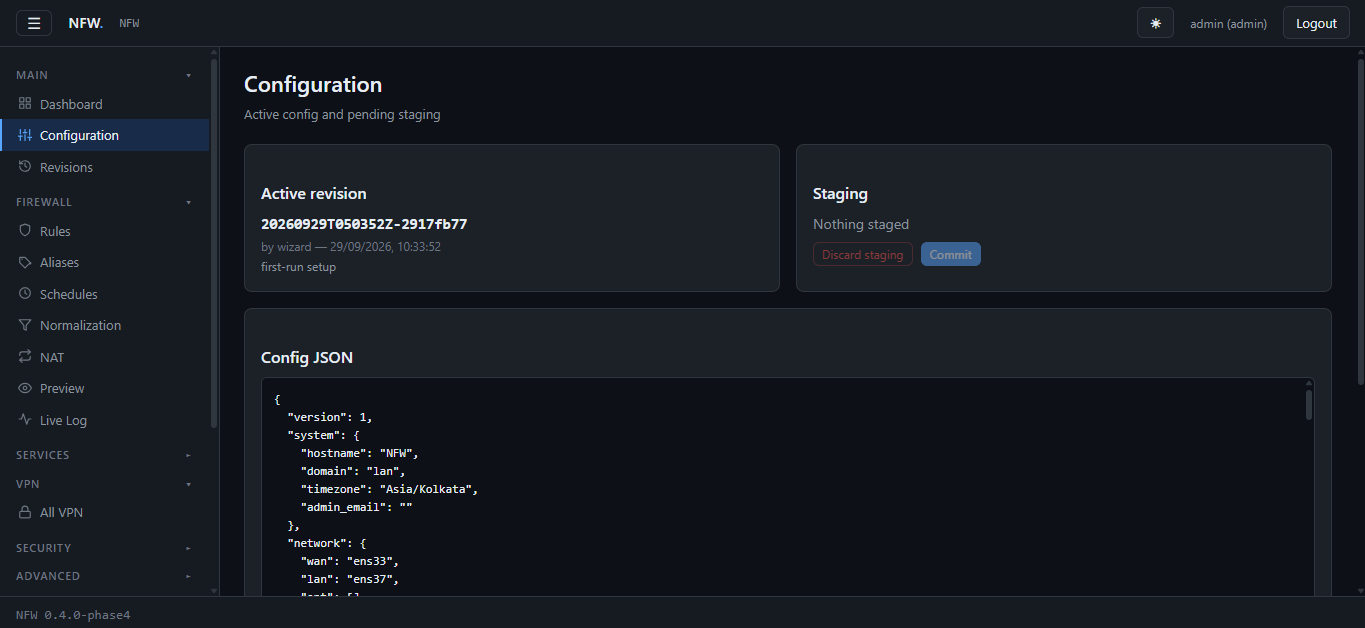Screen dimensions: 1365x628
Task: Expand the SECURITY sidebar section
Action: [x=104, y=548]
